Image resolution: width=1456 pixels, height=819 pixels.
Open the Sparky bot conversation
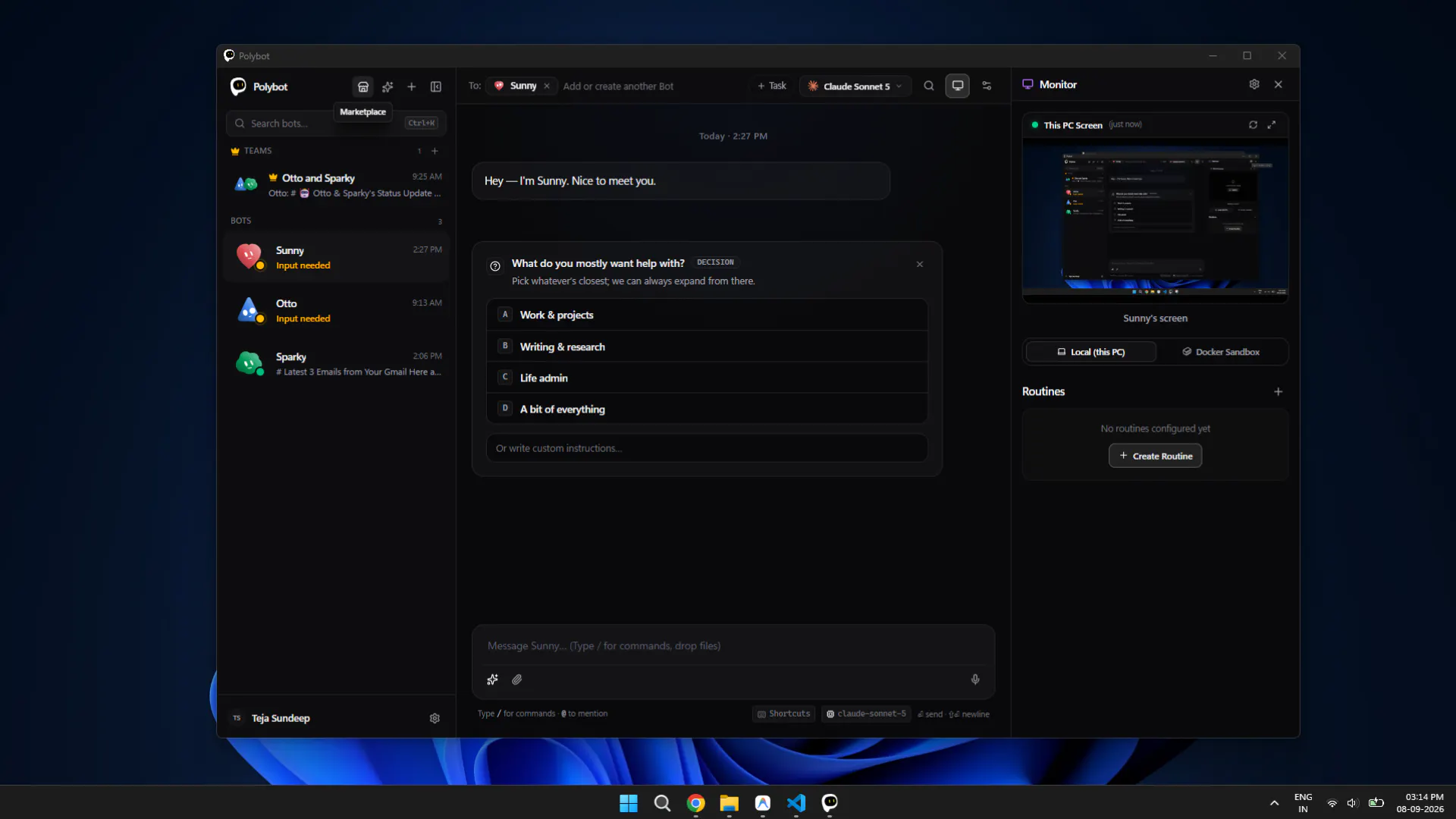[336, 363]
